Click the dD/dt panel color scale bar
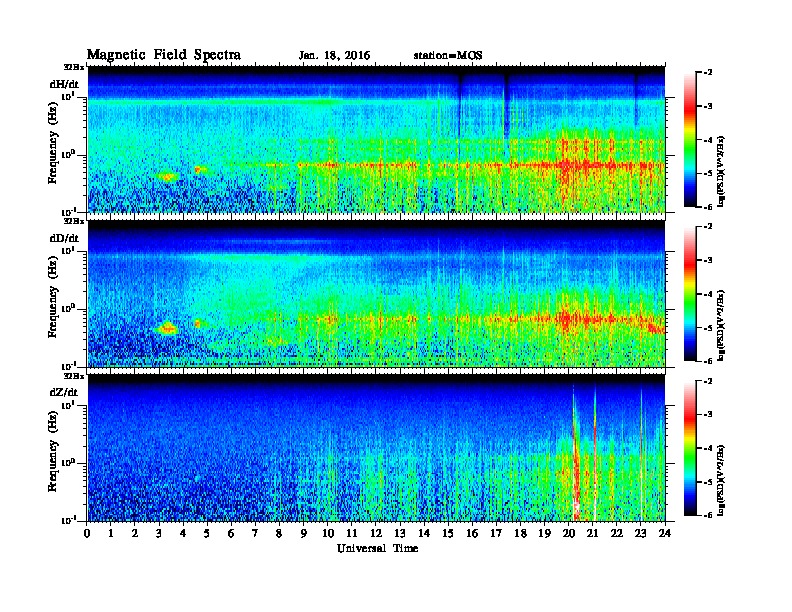Viewport: 792px width, 612px height. pyautogui.click(x=690, y=293)
